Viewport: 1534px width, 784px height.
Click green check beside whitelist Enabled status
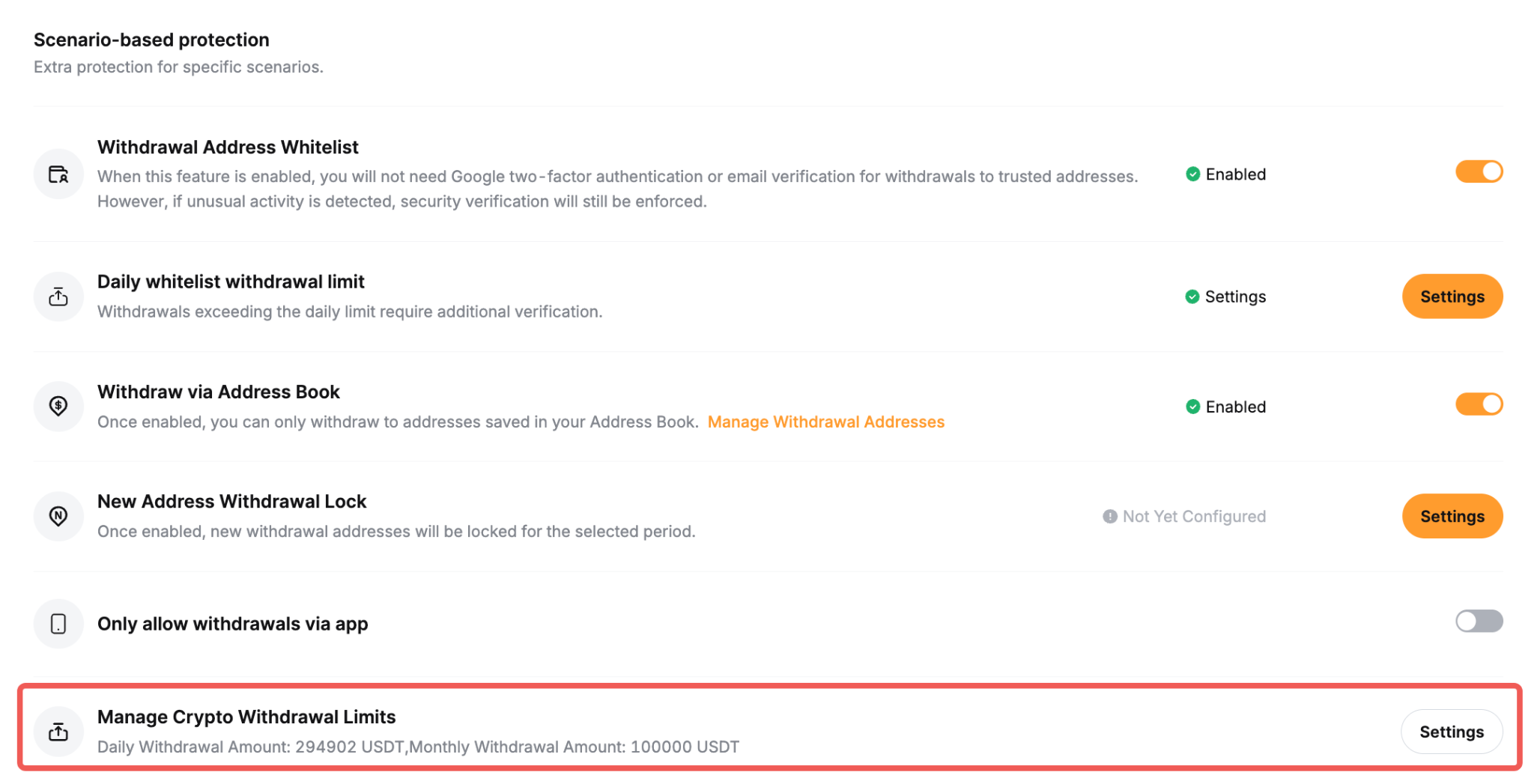tap(1193, 174)
